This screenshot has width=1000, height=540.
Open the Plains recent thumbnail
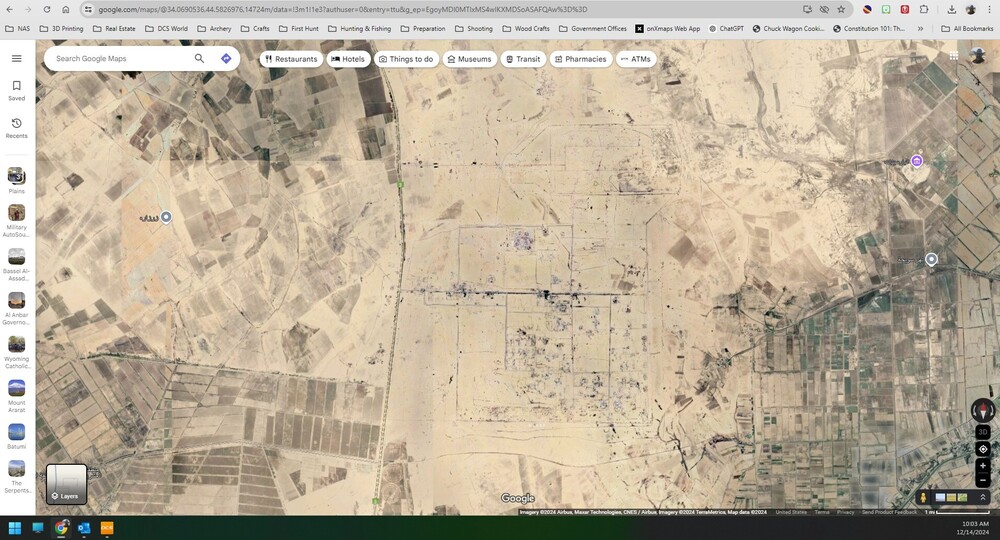(x=17, y=180)
